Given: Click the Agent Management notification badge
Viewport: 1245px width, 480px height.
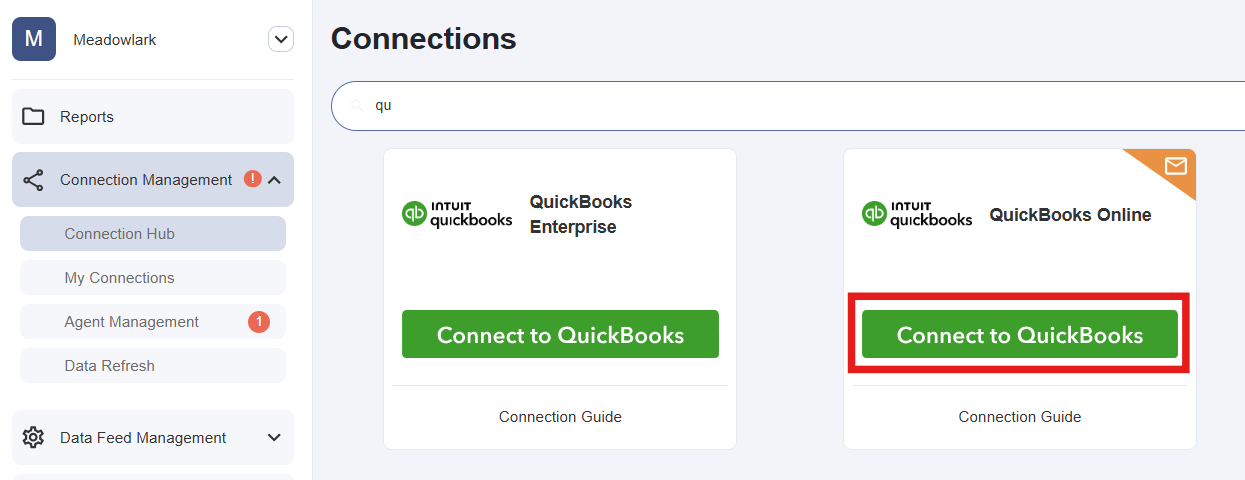Looking at the screenshot, I should point(259,322).
